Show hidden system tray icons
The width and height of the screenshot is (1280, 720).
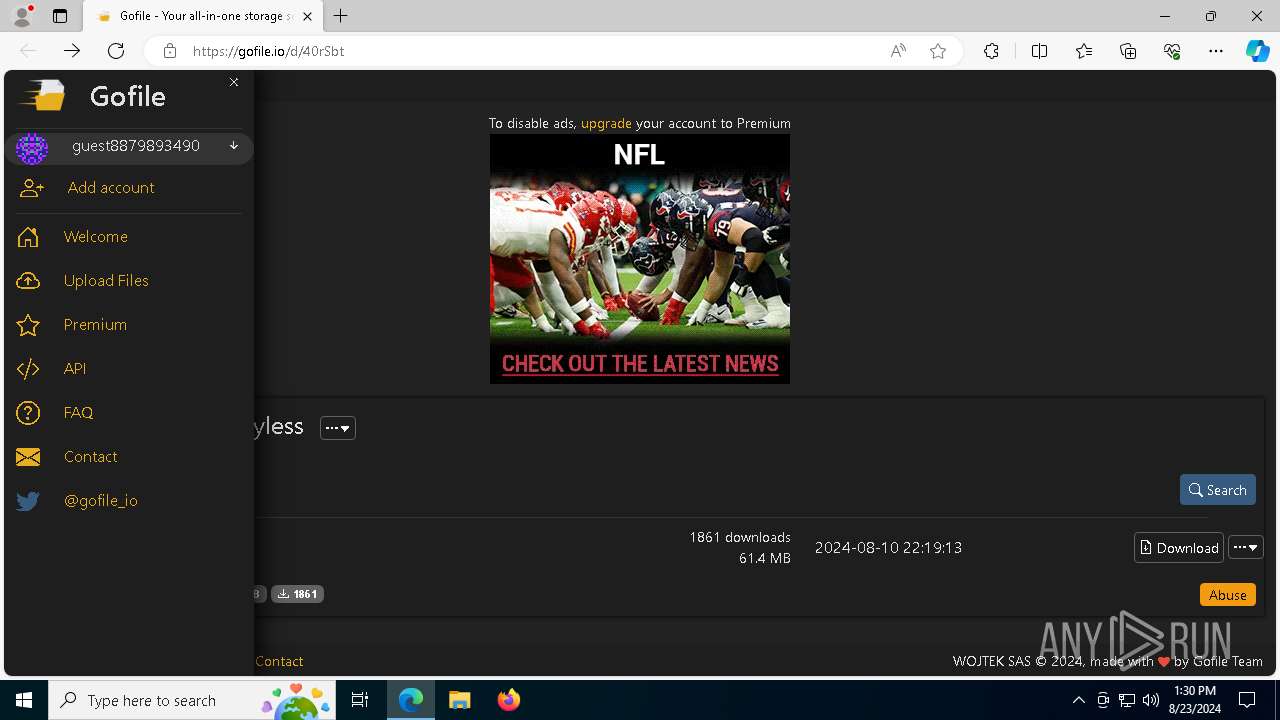tap(1078, 700)
